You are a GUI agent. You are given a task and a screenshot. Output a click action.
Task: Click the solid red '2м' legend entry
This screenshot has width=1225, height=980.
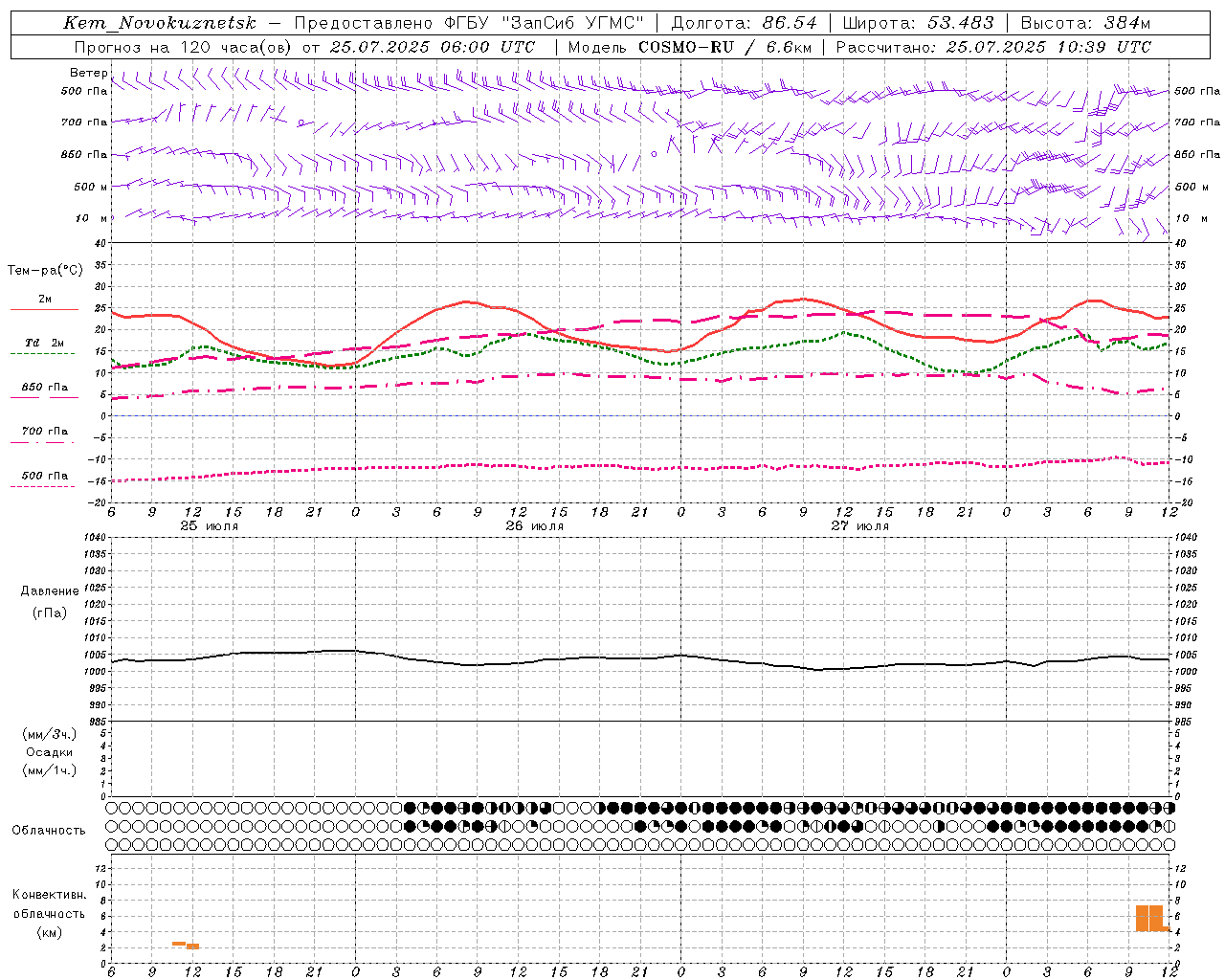(44, 303)
